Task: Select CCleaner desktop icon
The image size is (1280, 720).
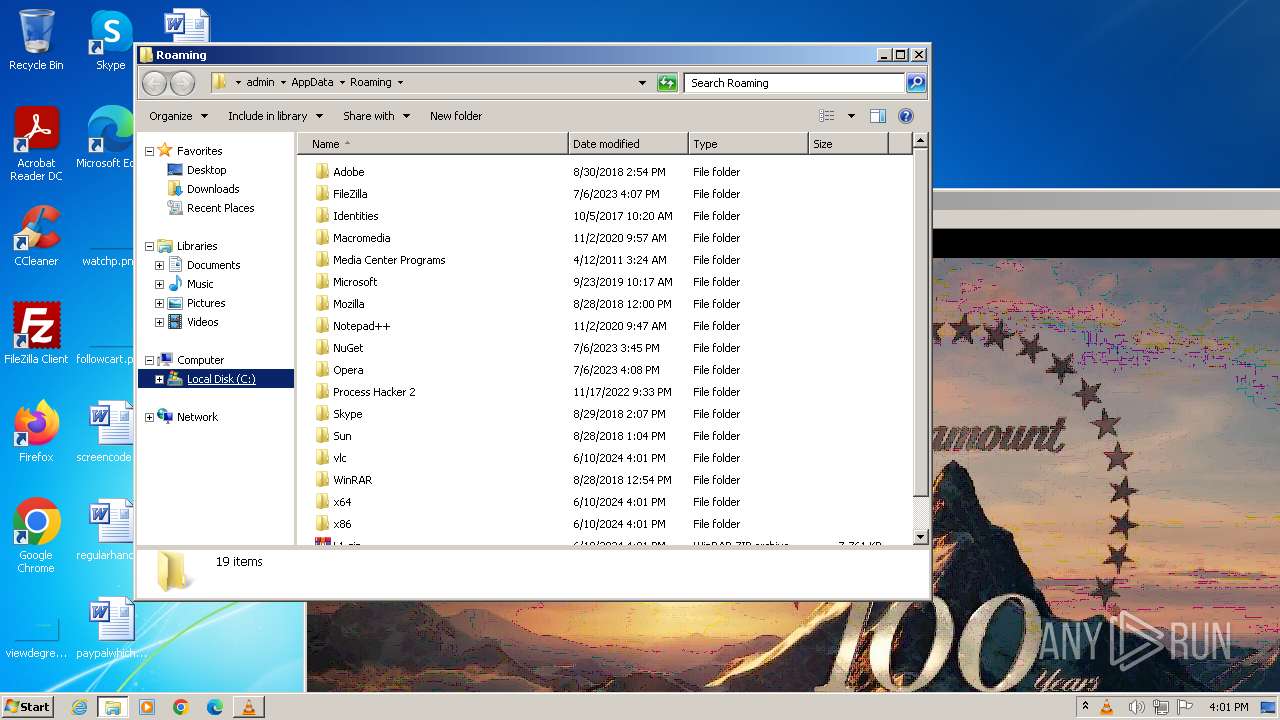Action: point(36,236)
